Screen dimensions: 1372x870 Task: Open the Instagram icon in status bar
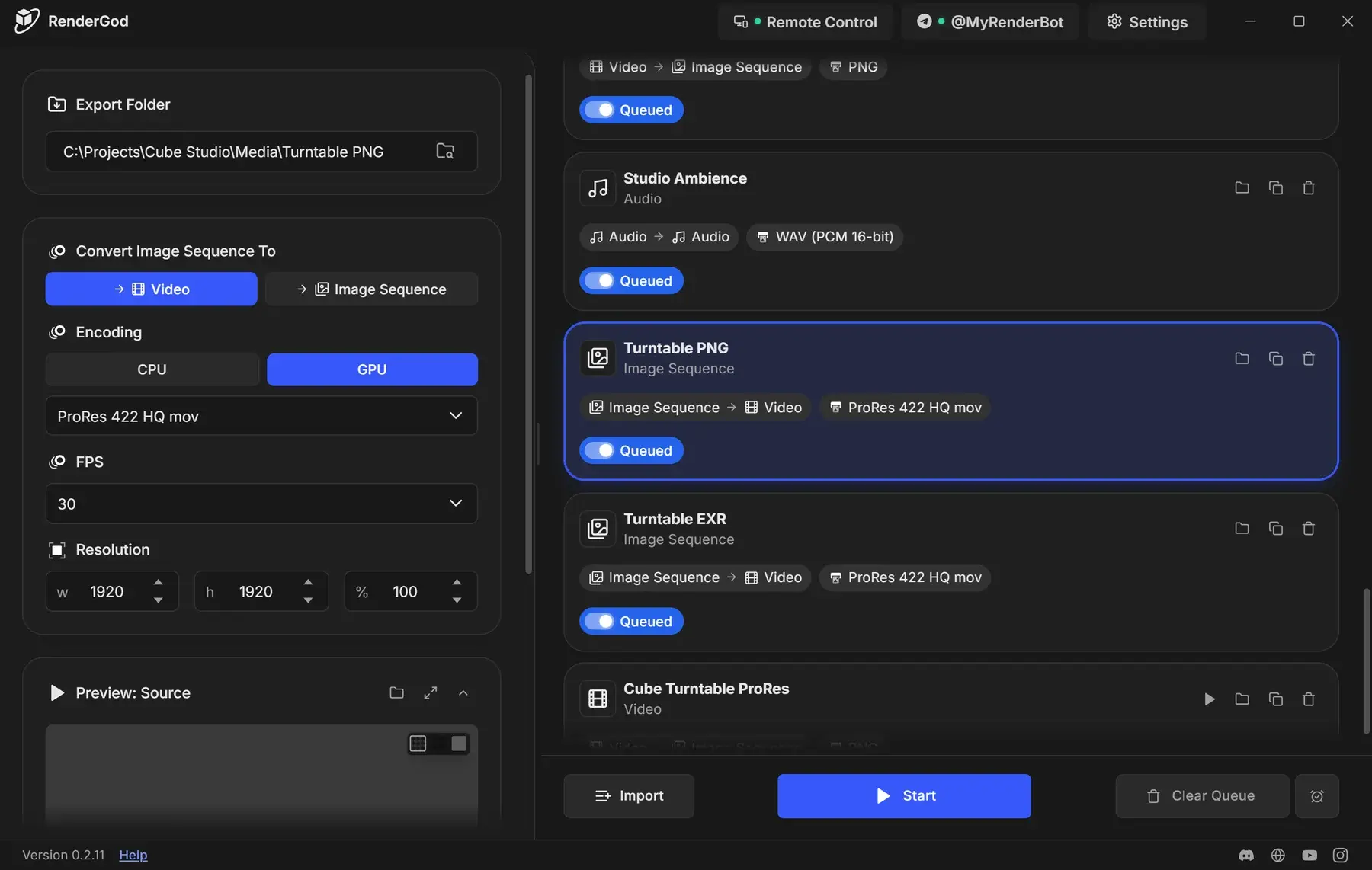click(1340, 856)
